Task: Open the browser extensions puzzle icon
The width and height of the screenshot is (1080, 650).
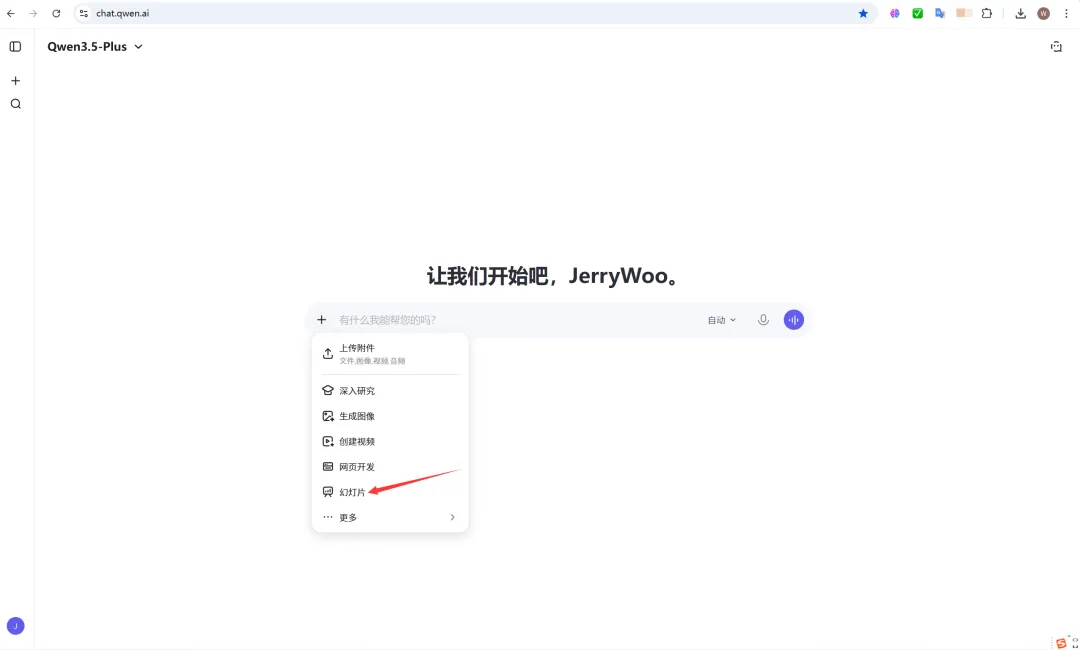Action: click(987, 13)
